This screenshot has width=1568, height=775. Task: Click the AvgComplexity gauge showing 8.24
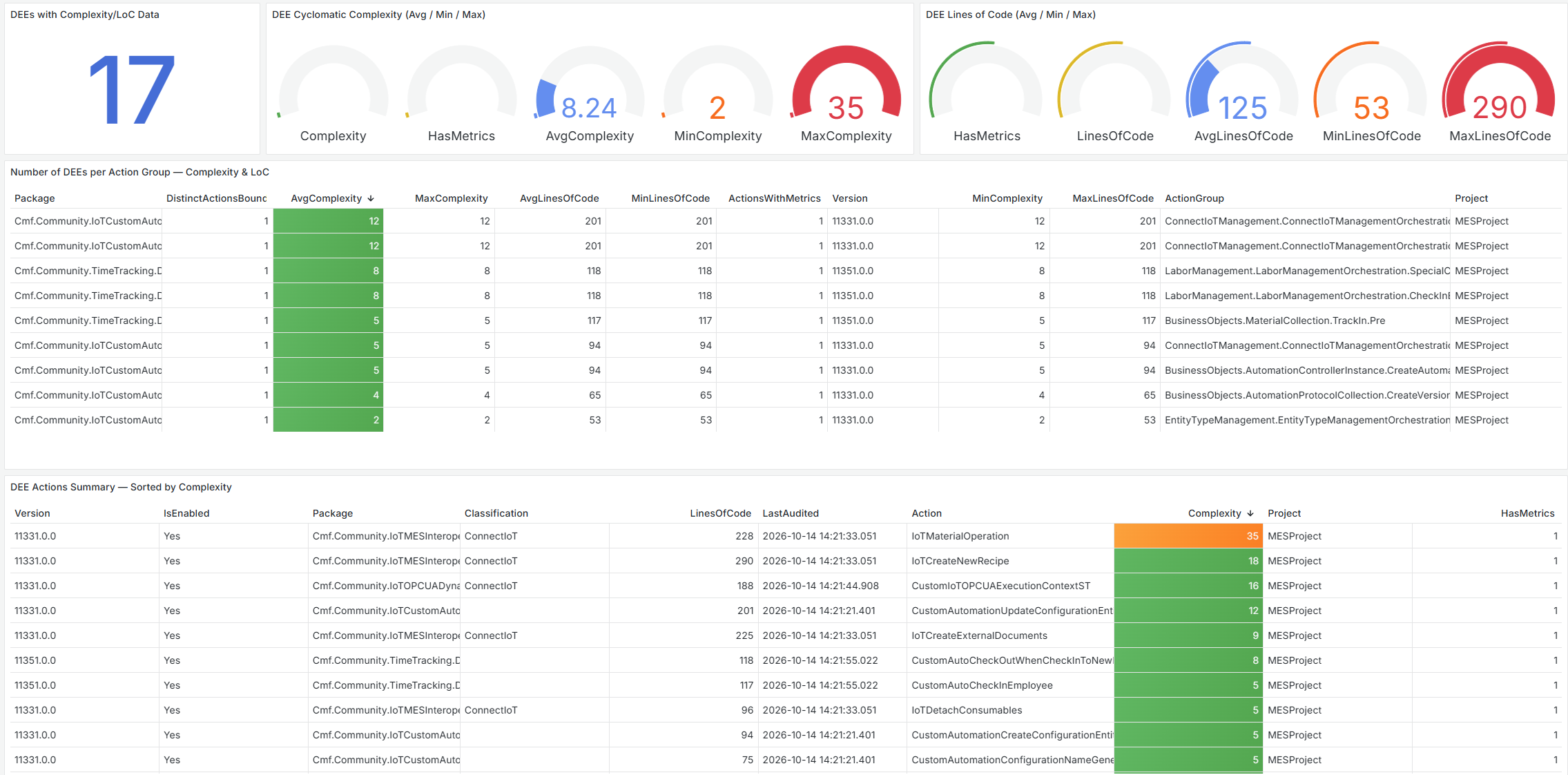pos(589,93)
